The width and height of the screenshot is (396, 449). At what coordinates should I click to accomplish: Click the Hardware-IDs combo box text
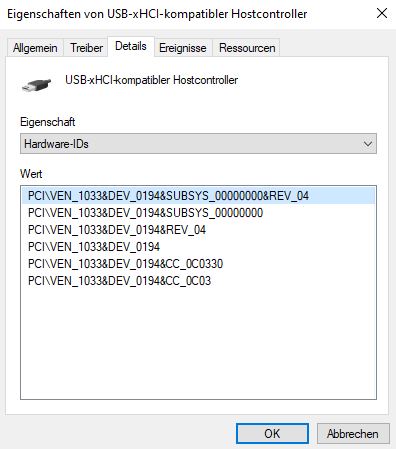point(56,144)
